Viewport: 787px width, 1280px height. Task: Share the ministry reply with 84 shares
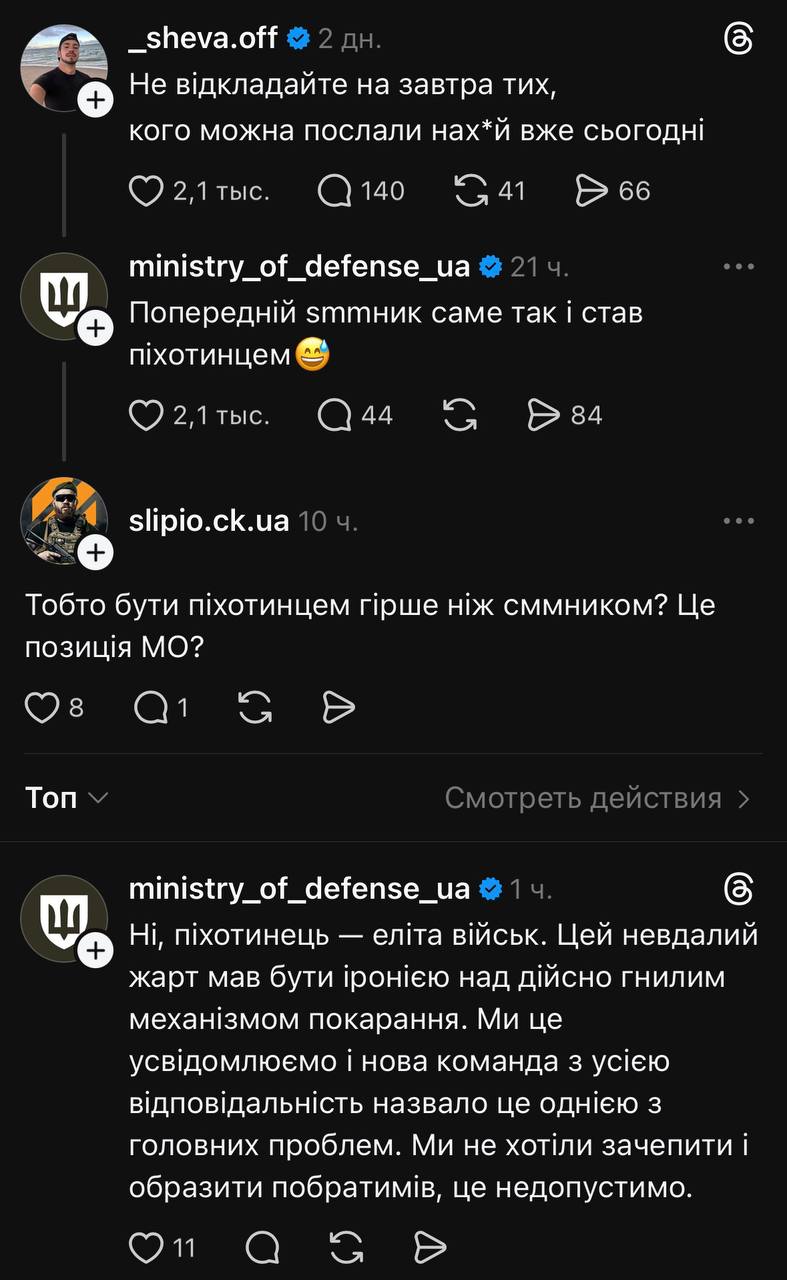[544, 414]
